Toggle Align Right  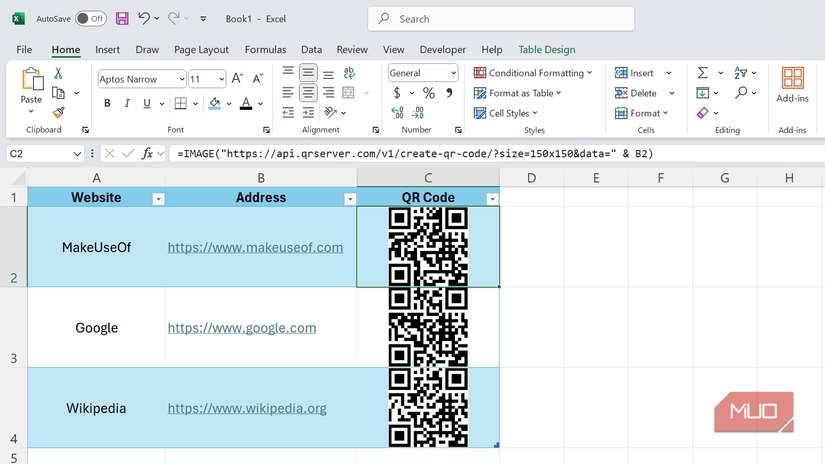coord(328,93)
